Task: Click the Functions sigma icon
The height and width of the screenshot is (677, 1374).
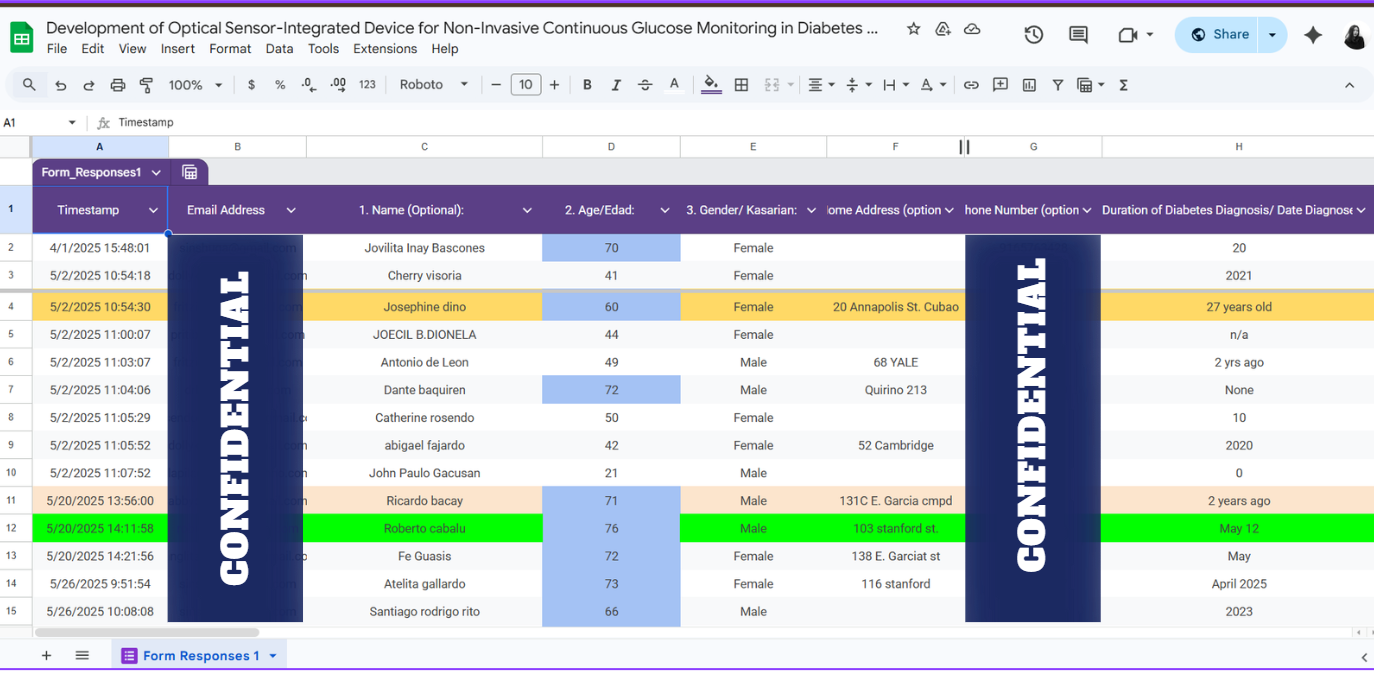Action: (x=1123, y=85)
